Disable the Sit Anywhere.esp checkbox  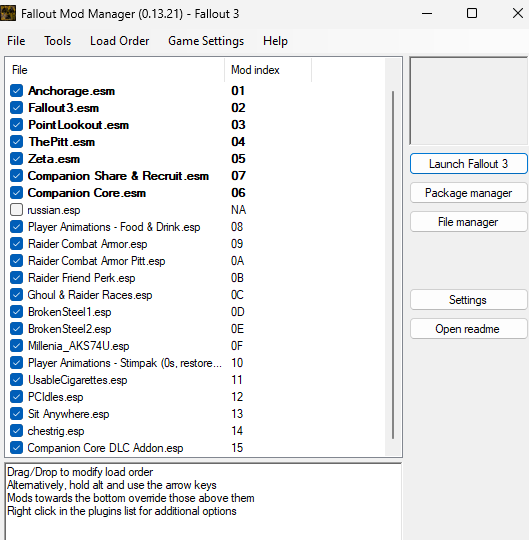(17, 414)
